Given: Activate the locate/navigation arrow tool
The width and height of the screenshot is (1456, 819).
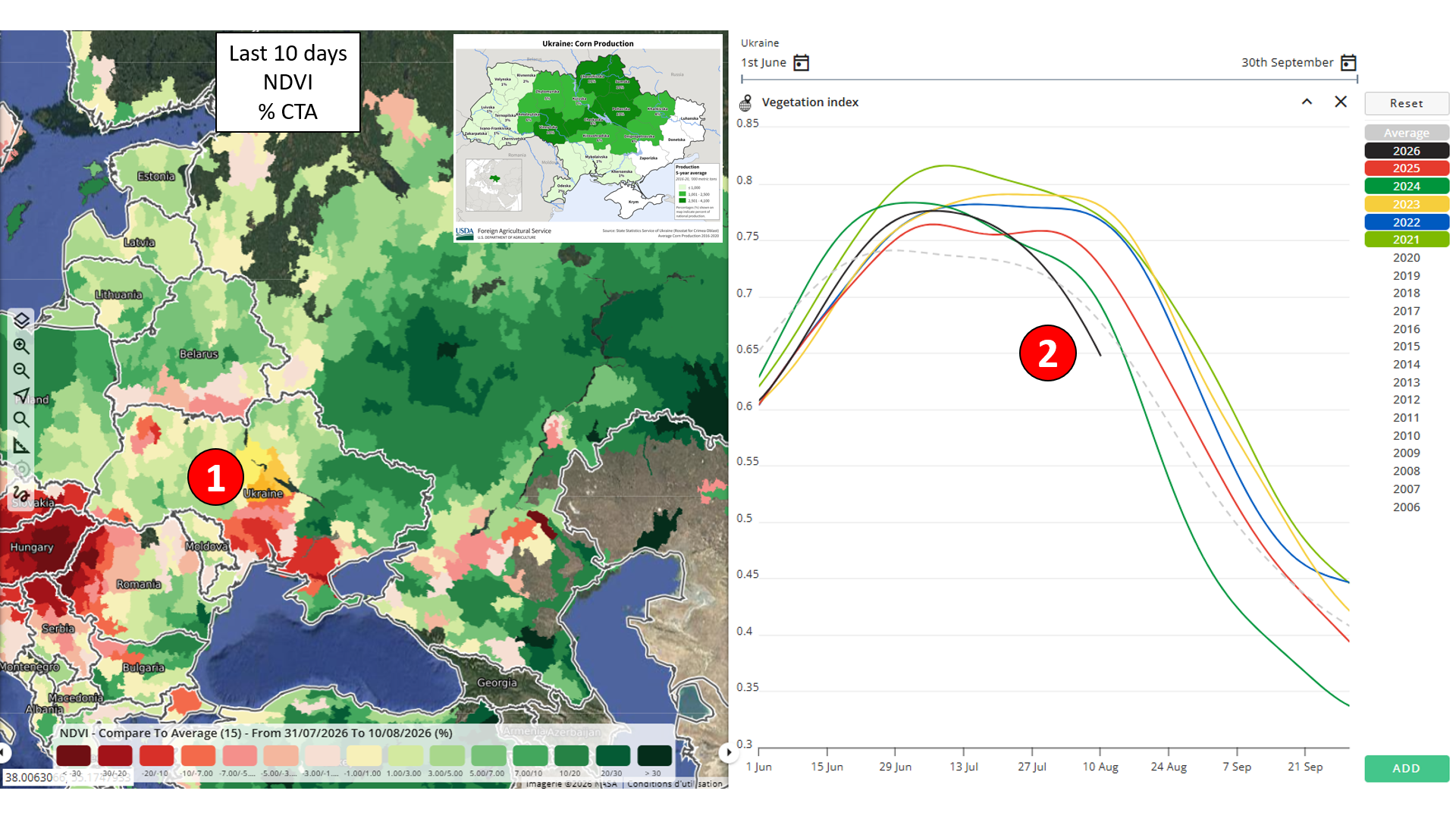Looking at the screenshot, I should tap(21, 395).
